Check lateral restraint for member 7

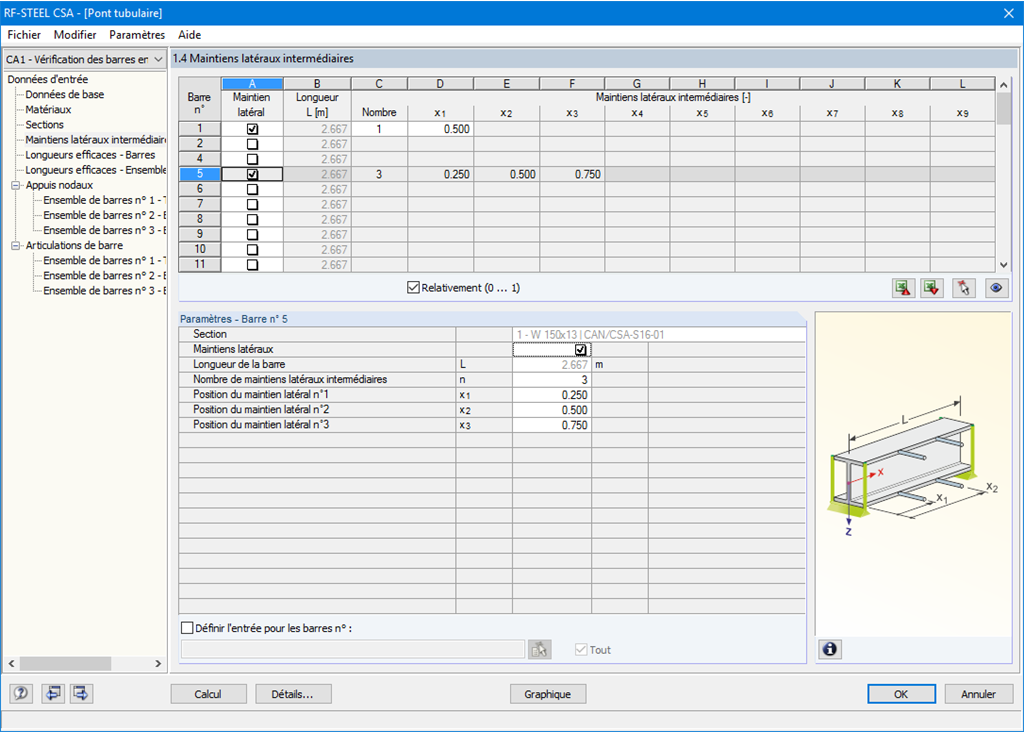(252, 204)
